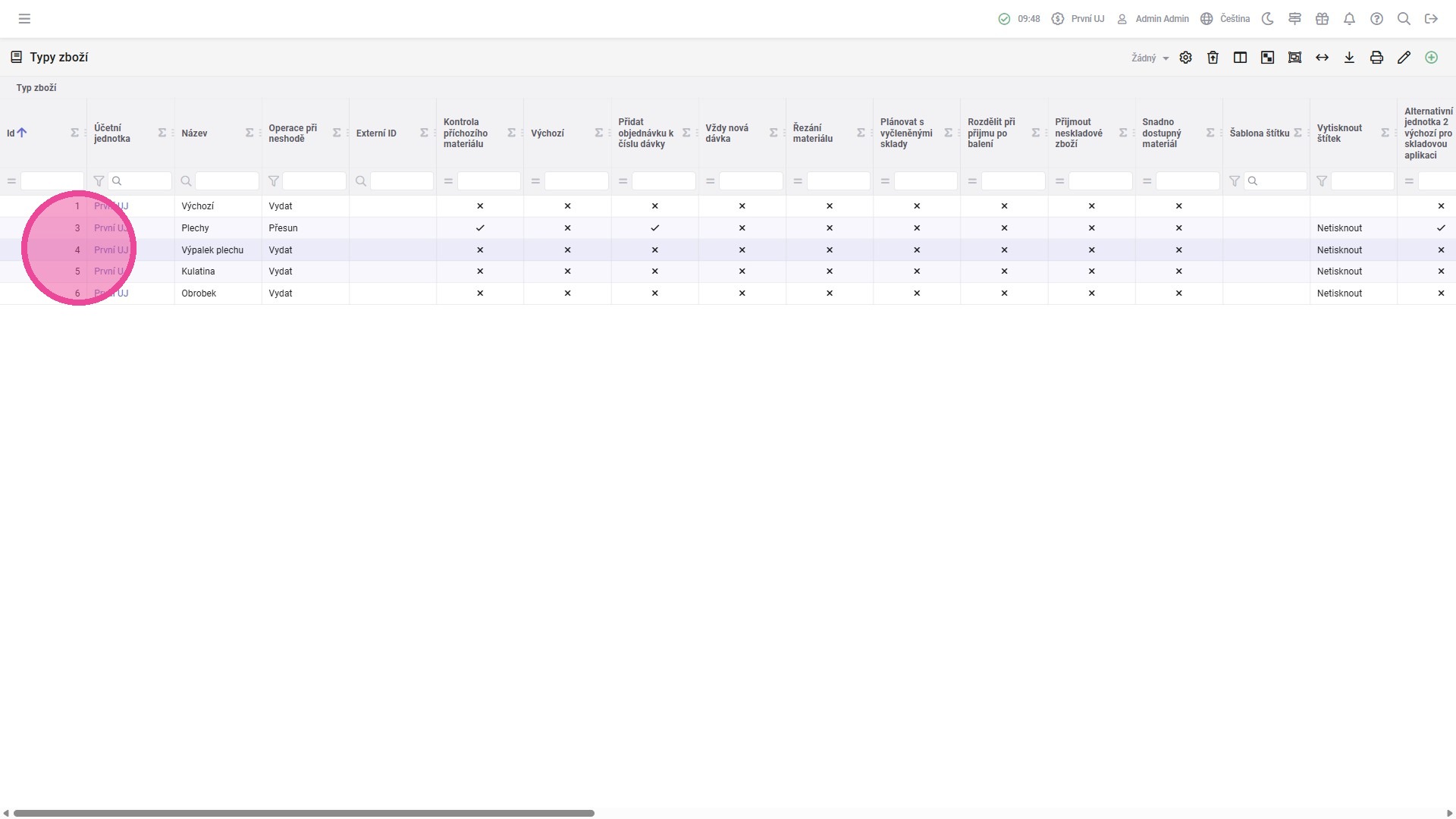Toggle Kontrola příchozího materiálu for Plechy row
Viewport: 1456px width, 819px height.
coord(479,227)
